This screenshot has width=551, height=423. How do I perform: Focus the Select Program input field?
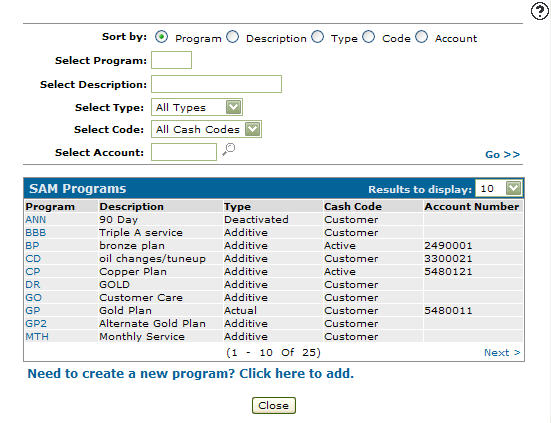coord(171,60)
